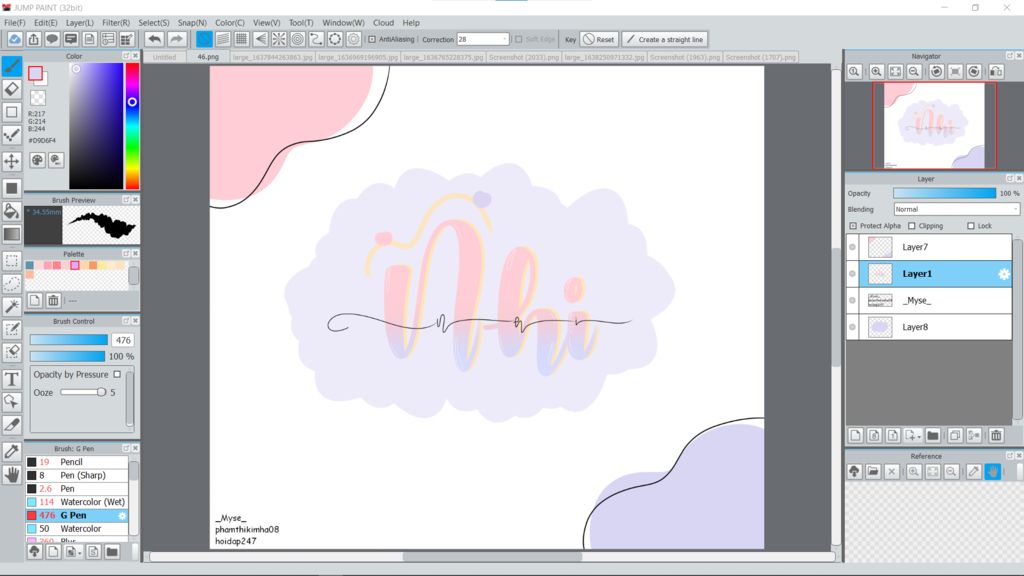This screenshot has height=576, width=1024.
Task: Select the Brush tool in the left toolbox
Action: (12, 66)
